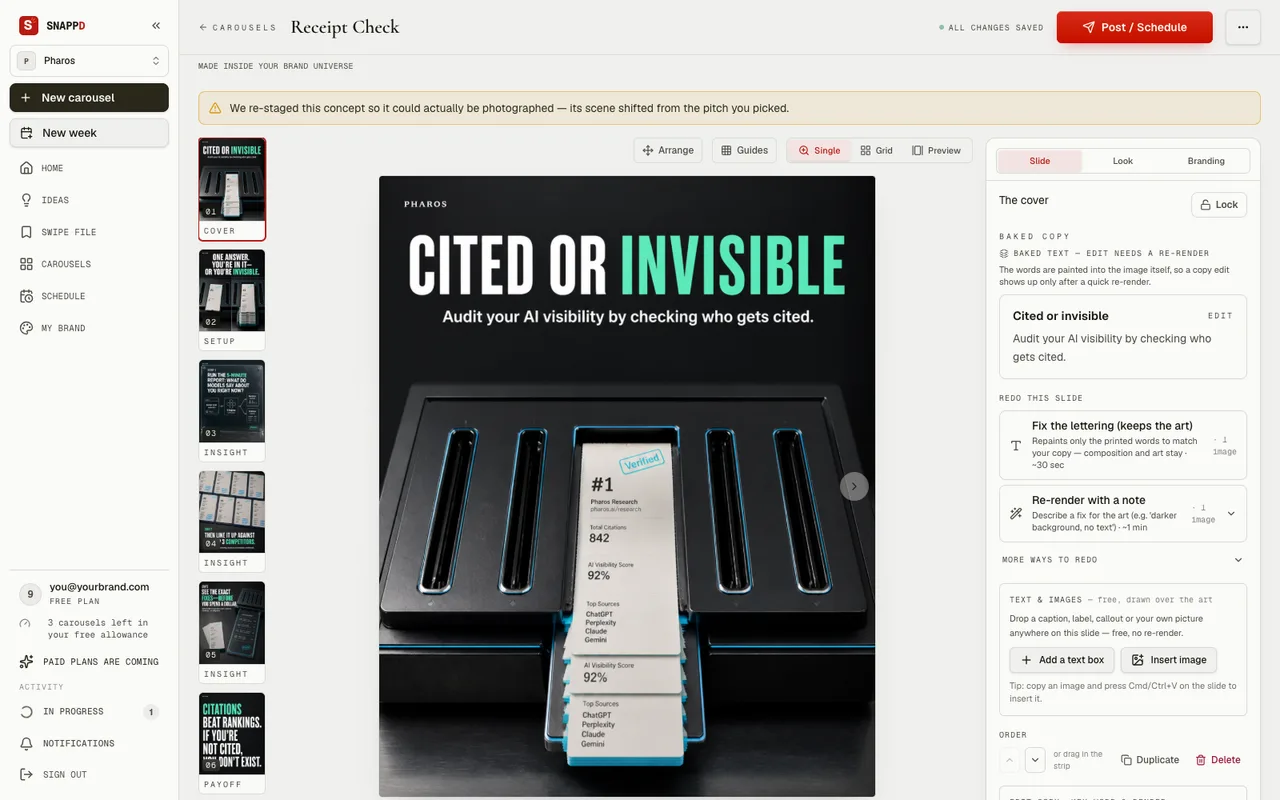Click the you@yourbrand.com account entry
The width and height of the screenshot is (1280, 800).
pyautogui.click(x=89, y=593)
